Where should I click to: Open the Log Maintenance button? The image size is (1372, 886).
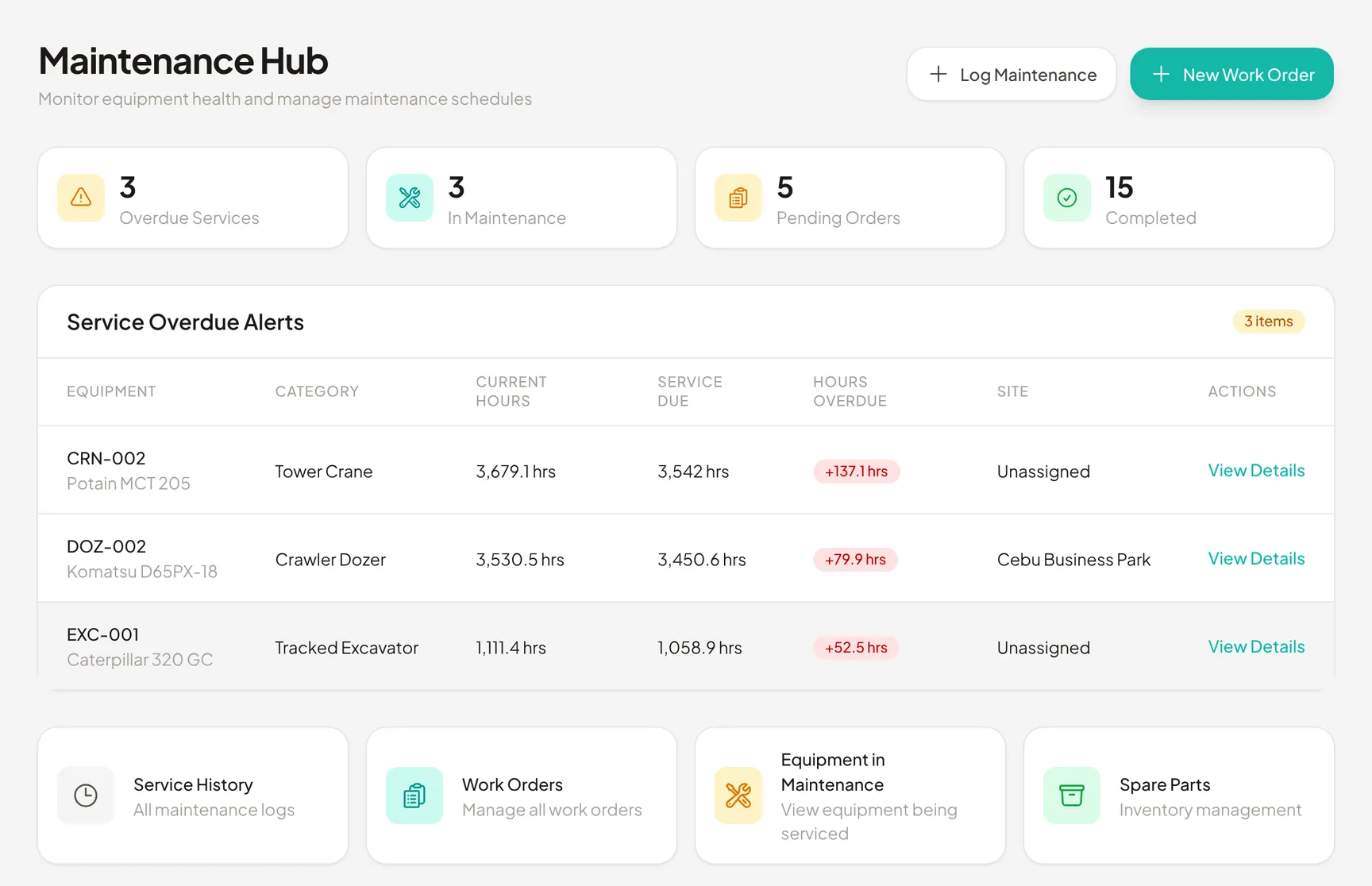coord(1012,74)
